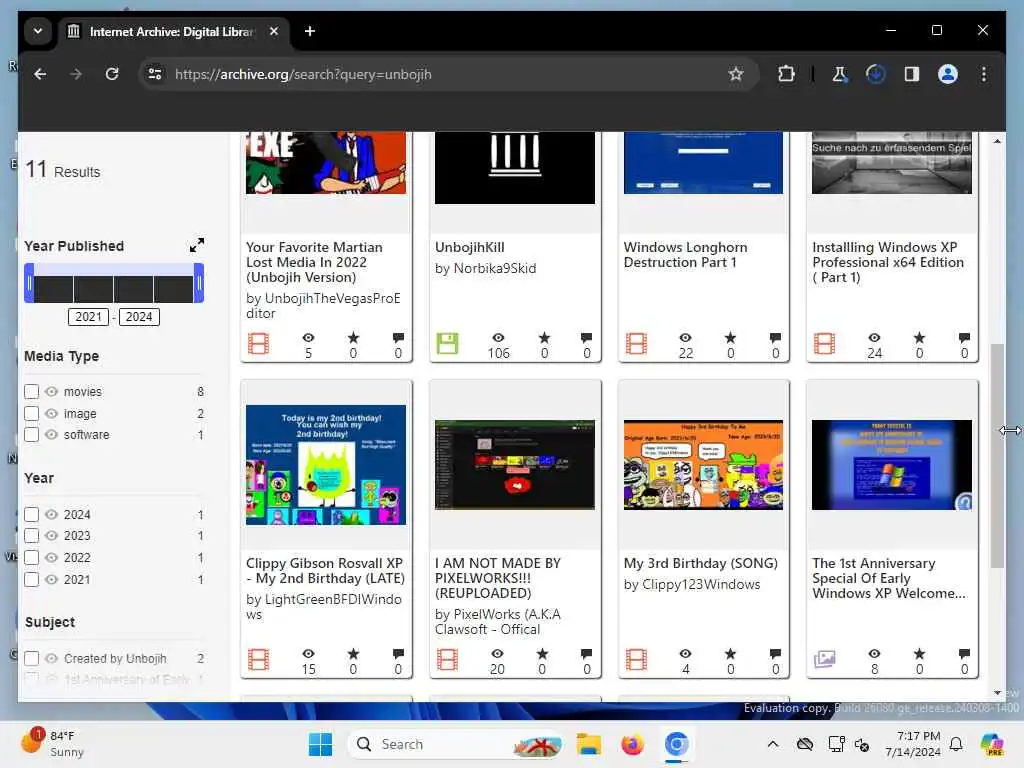Click movie film icon on My 3rd Birthday card
Viewport: 1024px width, 768px height.
[x=636, y=660]
